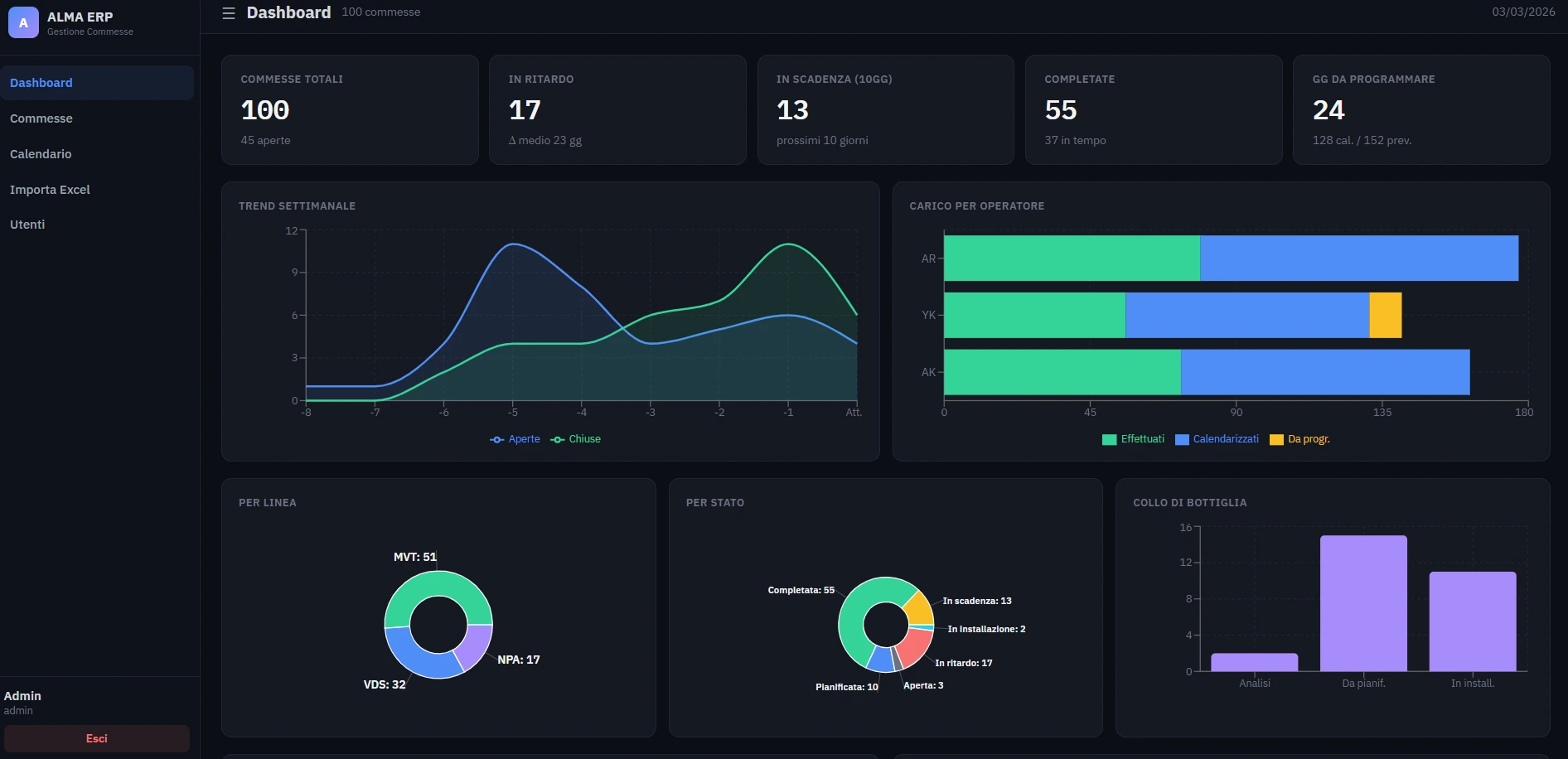Click the 'In installazione: 2' label

[x=986, y=629]
